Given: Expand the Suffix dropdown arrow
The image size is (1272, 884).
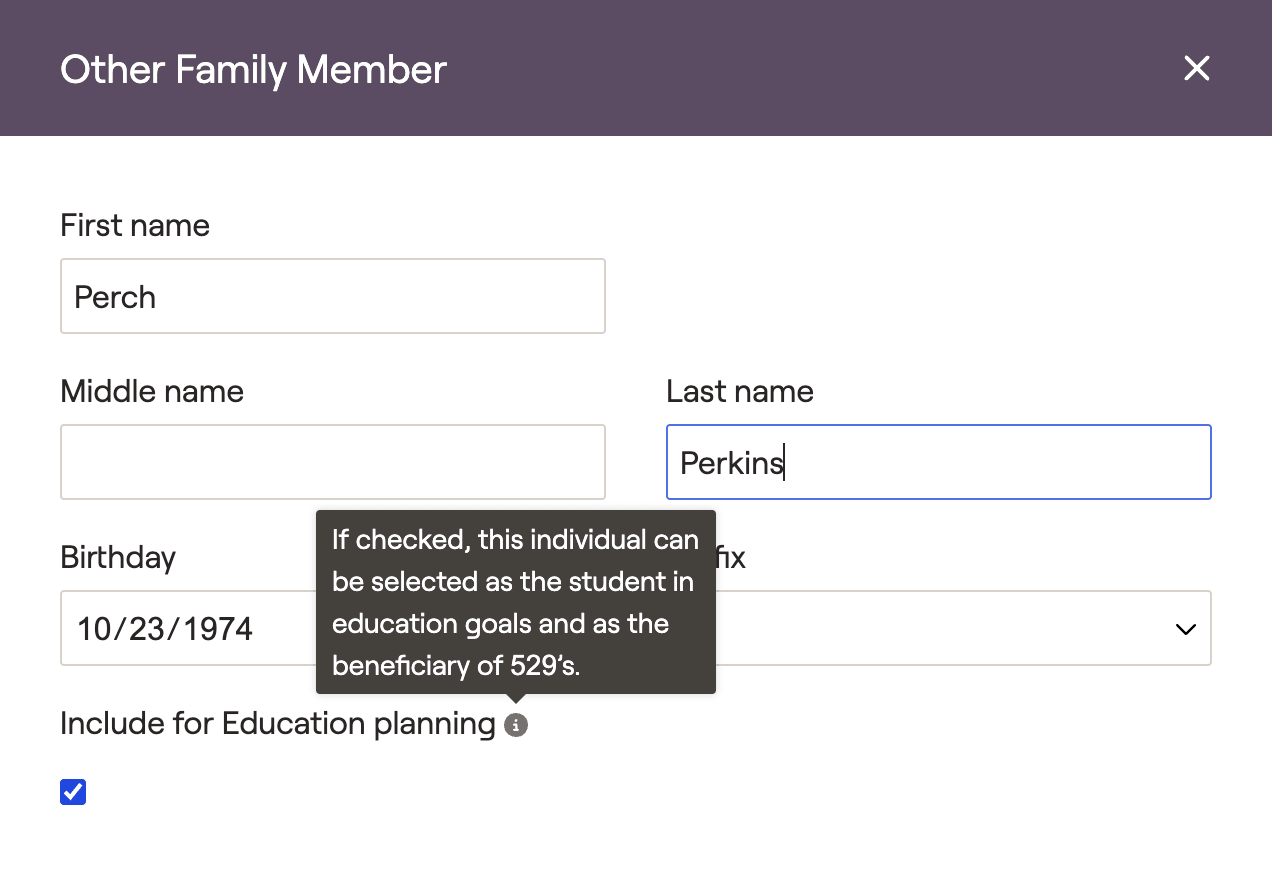Looking at the screenshot, I should coord(1185,629).
